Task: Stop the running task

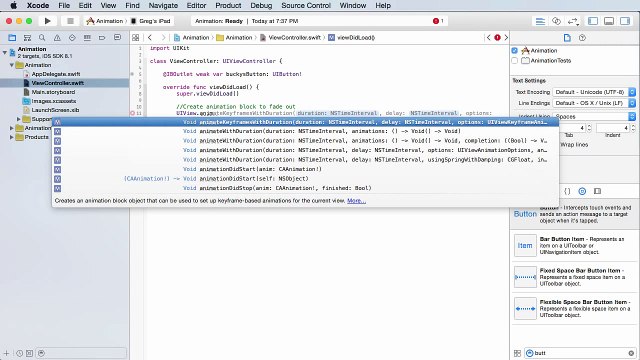Action: 70,21
